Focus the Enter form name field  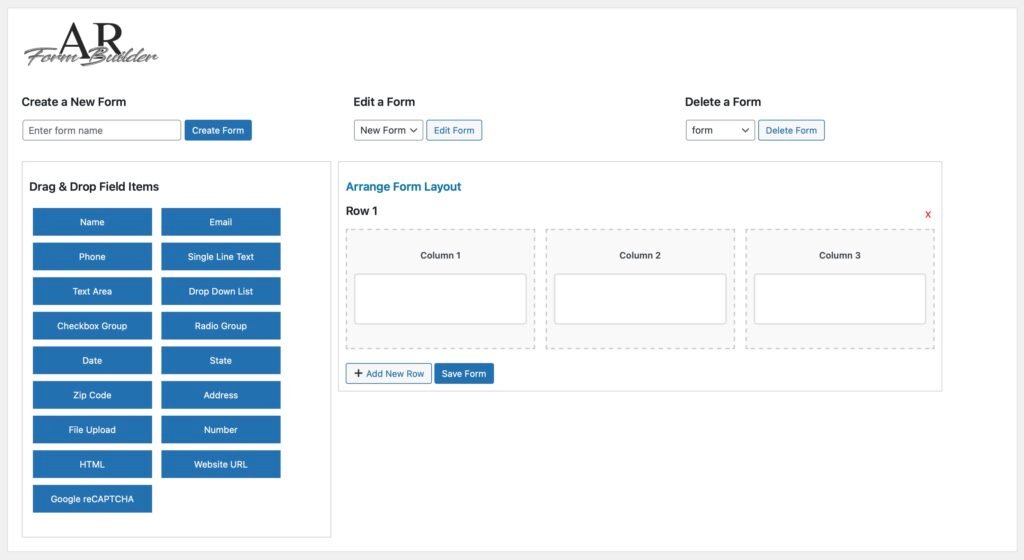point(101,130)
